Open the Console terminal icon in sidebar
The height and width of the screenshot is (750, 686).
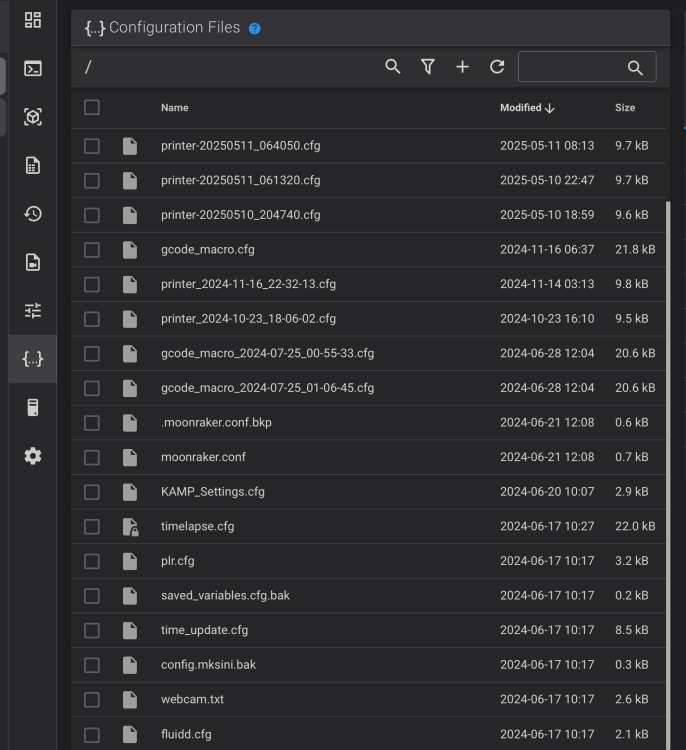[33, 69]
